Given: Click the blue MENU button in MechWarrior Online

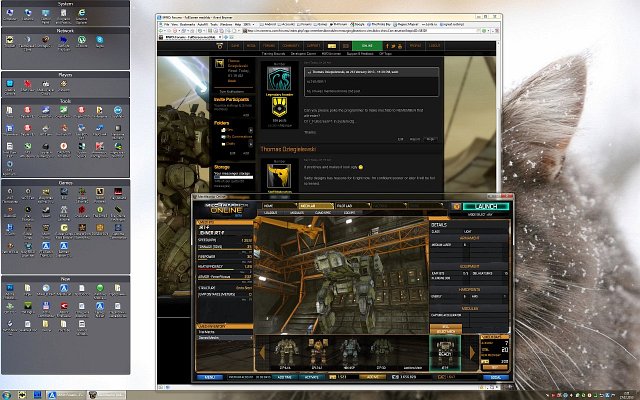Looking at the screenshot, I should tap(209, 377).
